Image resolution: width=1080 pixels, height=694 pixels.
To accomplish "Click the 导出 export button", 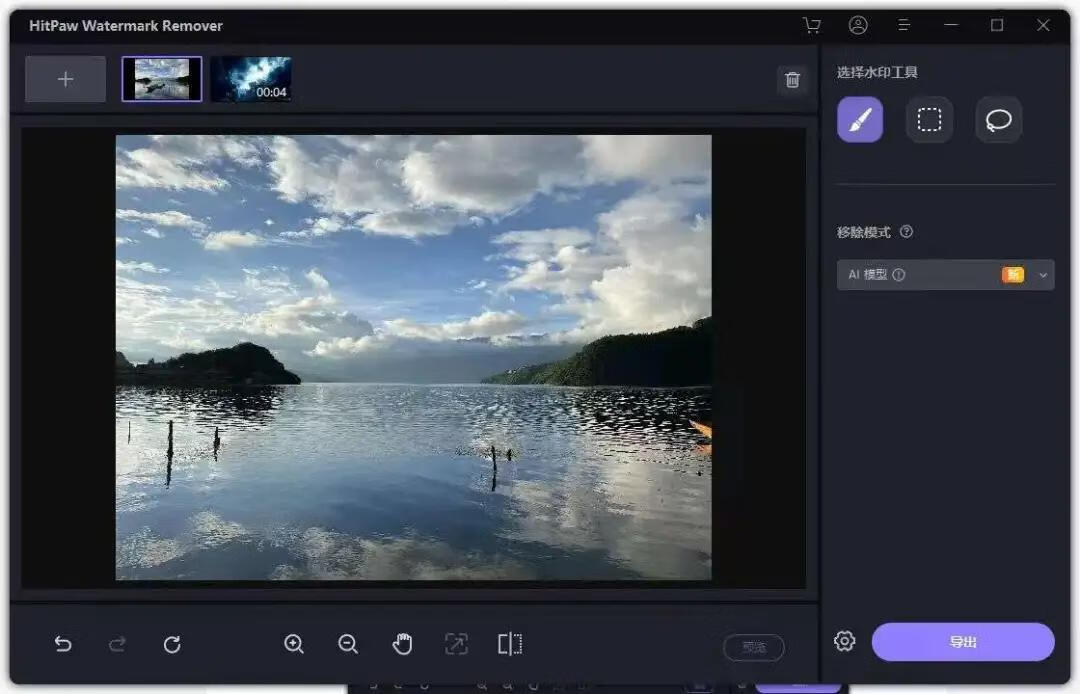I will 963,642.
